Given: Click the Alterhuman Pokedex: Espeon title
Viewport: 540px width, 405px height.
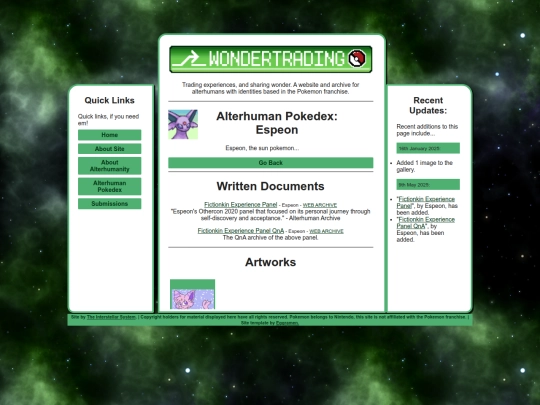Looking at the screenshot, I should tap(277, 123).
